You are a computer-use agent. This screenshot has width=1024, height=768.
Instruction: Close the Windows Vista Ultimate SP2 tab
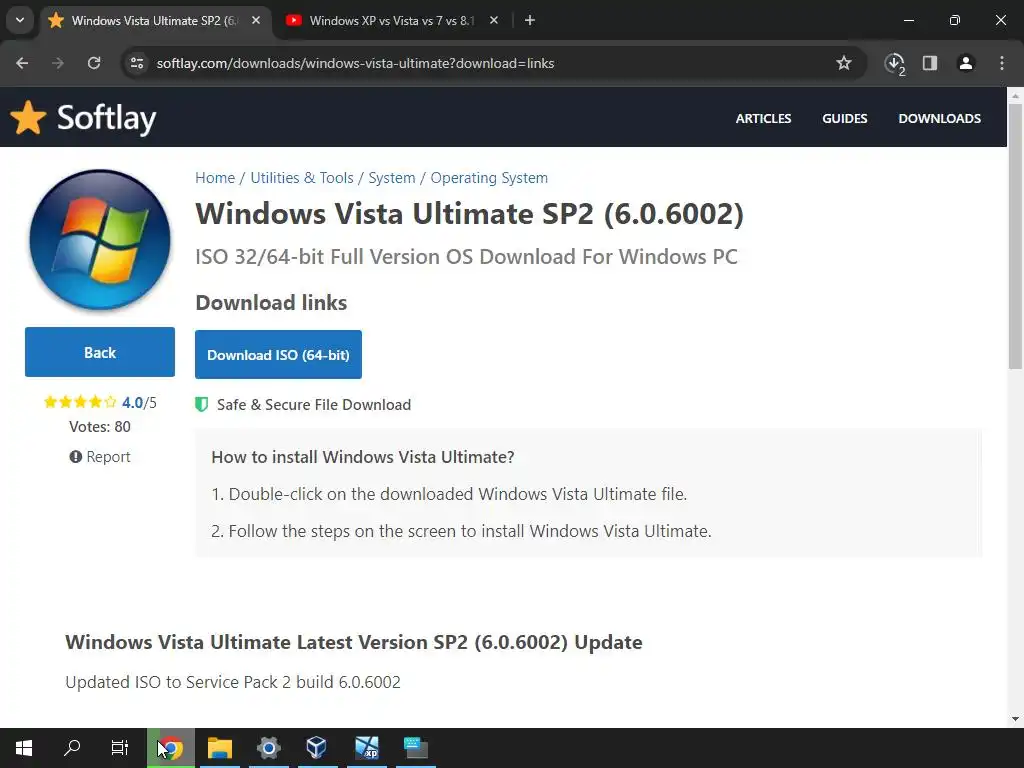(x=256, y=21)
